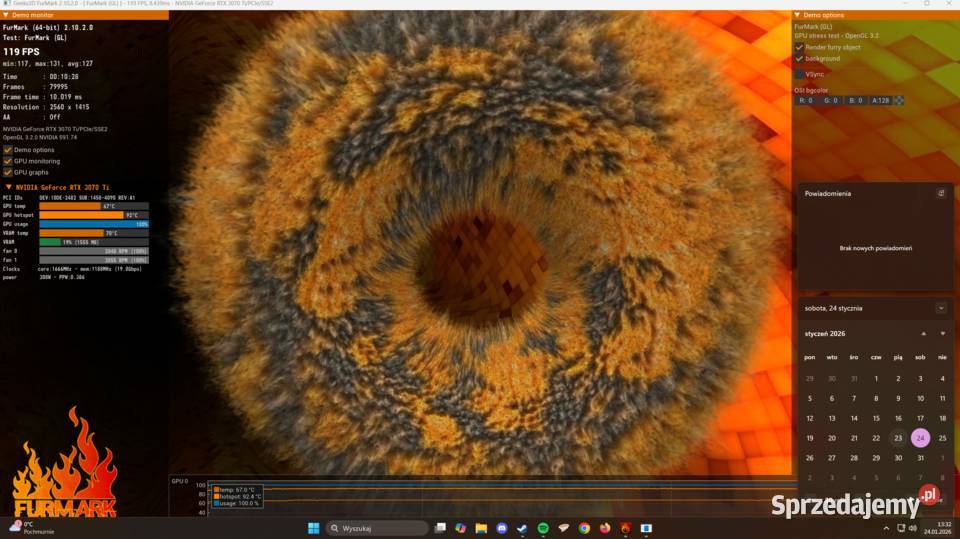The width and height of the screenshot is (960, 539).
Task: Switch to FurMark taskbar icon
Action: [x=625, y=528]
